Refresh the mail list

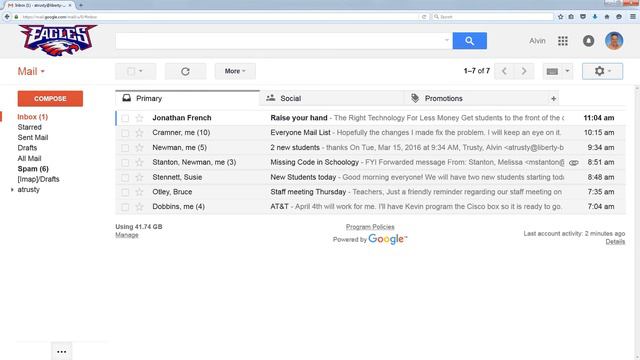185,71
